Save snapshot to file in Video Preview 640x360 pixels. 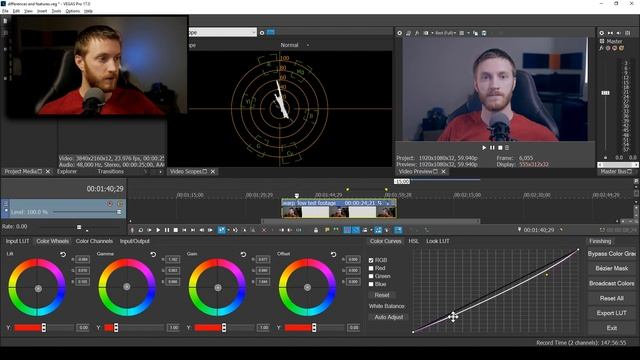484,33
